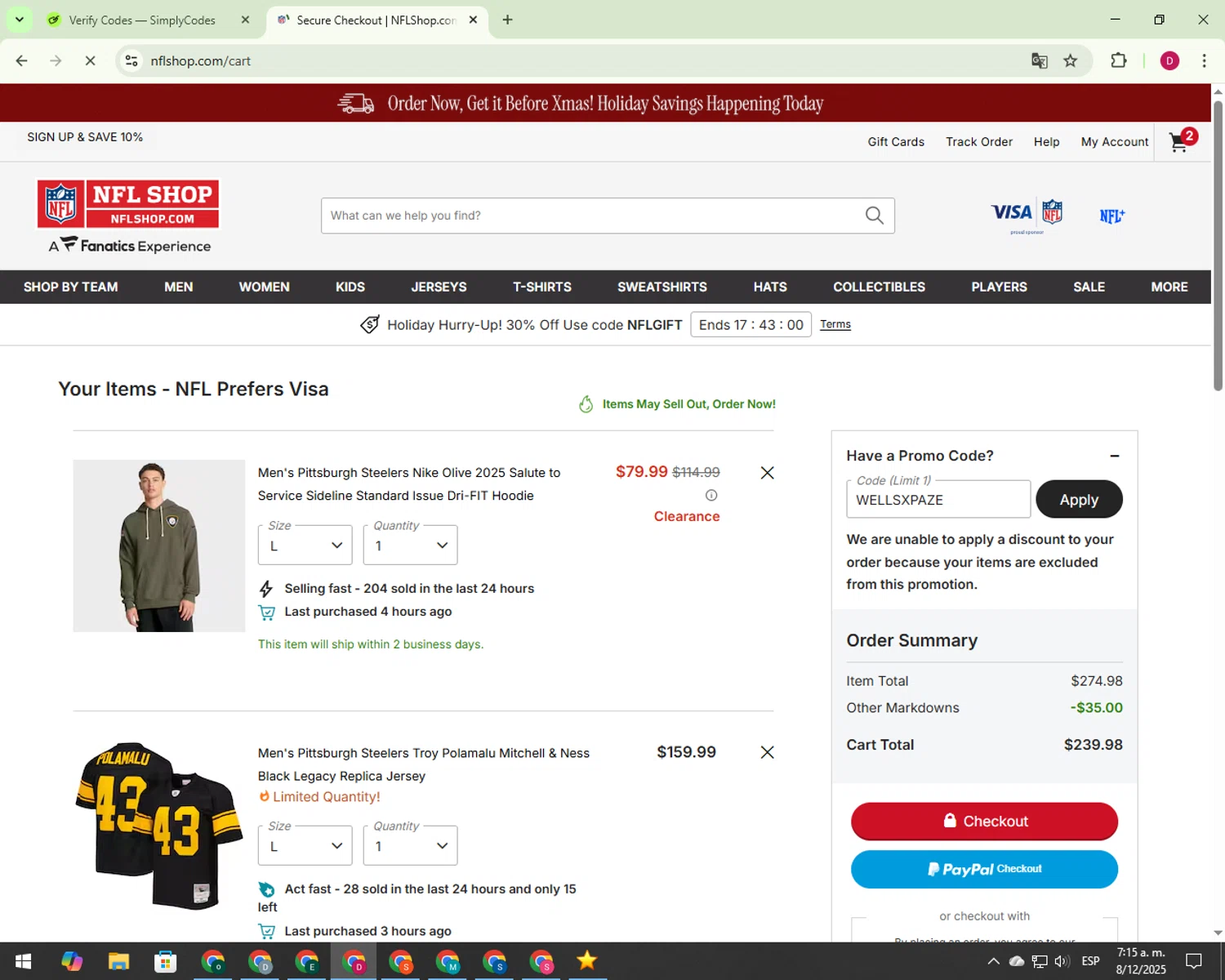Open the COLLECTIBLES menu
The width and height of the screenshot is (1225, 980).
(879, 287)
